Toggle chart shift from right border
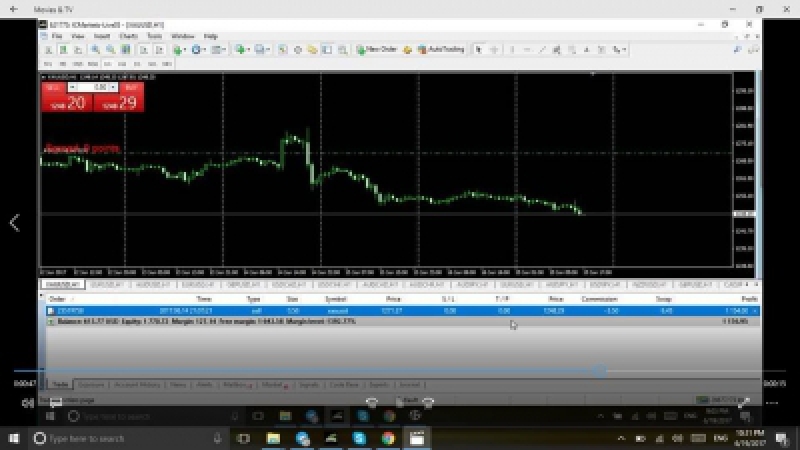Image resolution: width=800 pixels, height=450 pixels. (x=159, y=50)
